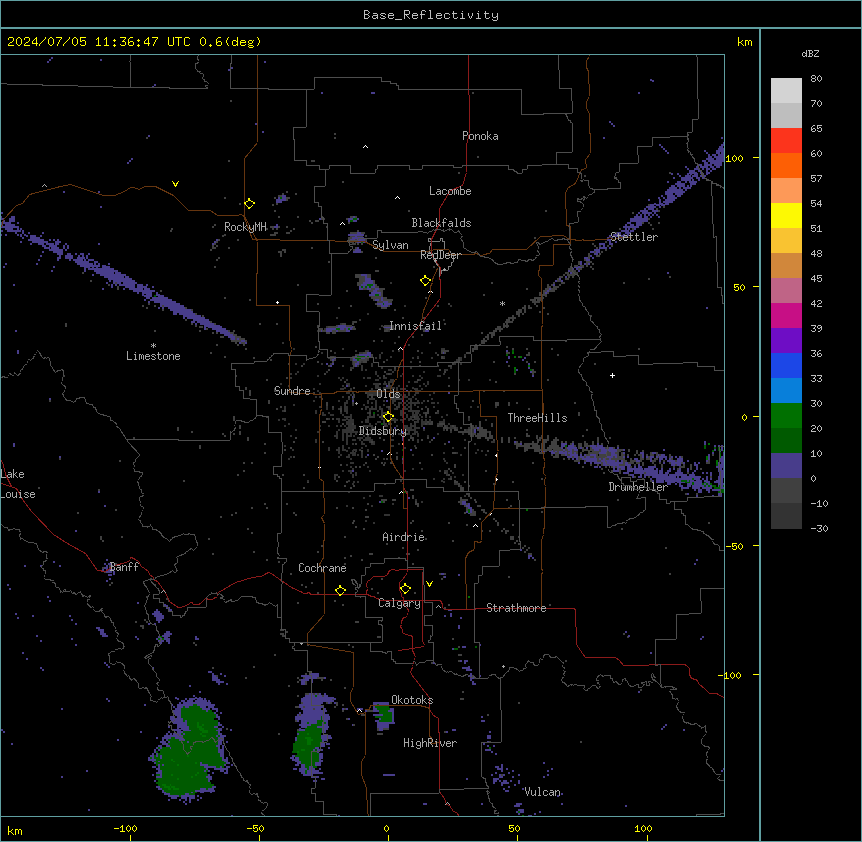Image resolution: width=862 pixels, height=842 pixels.
Task: Select the Stettler label
Action: [x=634, y=237]
